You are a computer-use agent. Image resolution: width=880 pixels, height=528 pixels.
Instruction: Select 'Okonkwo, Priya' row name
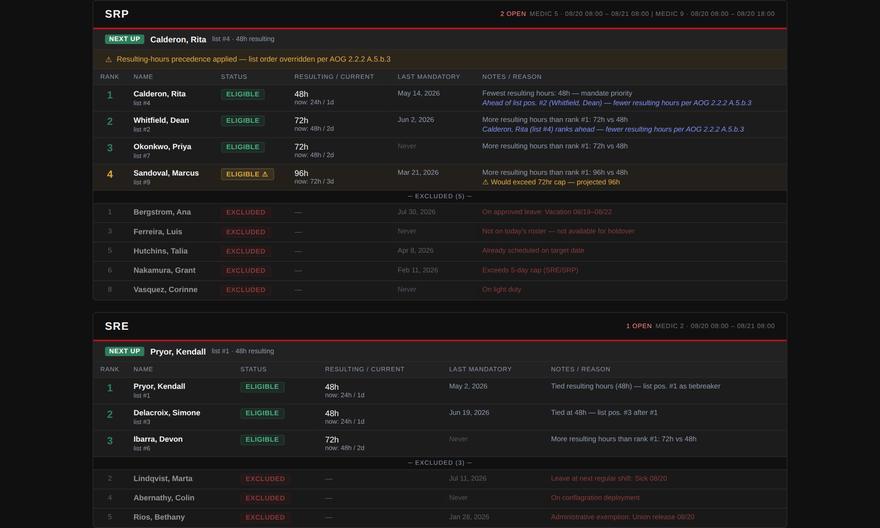pyautogui.click(x=162, y=147)
